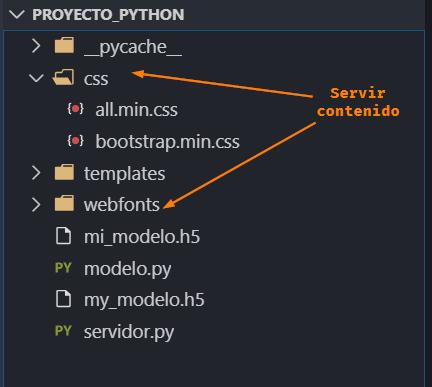The height and width of the screenshot is (387, 432).
Task: Select the __pycache__ folder name
Action: [133, 47]
